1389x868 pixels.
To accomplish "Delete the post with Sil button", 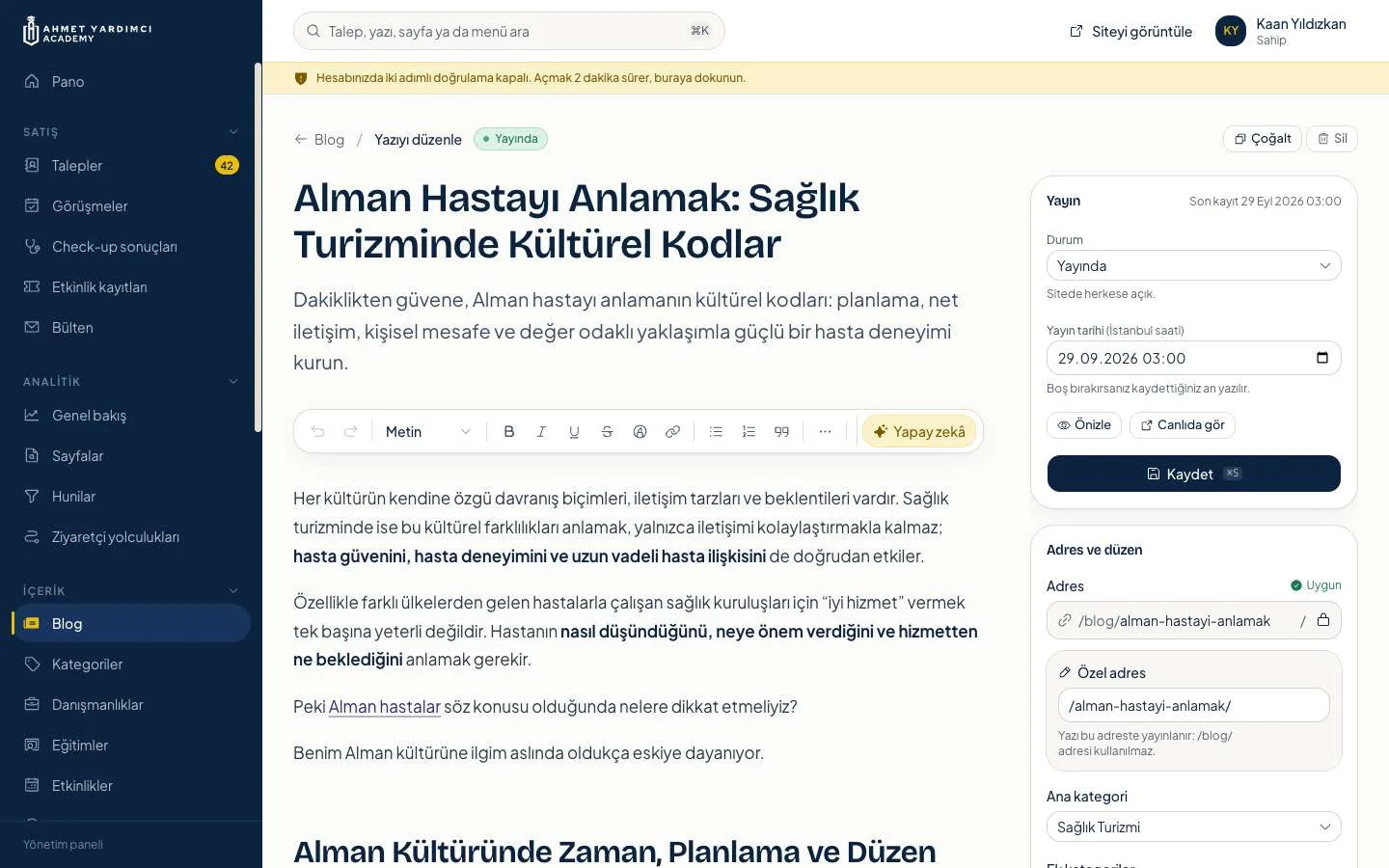I will [x=1332, y=139].
